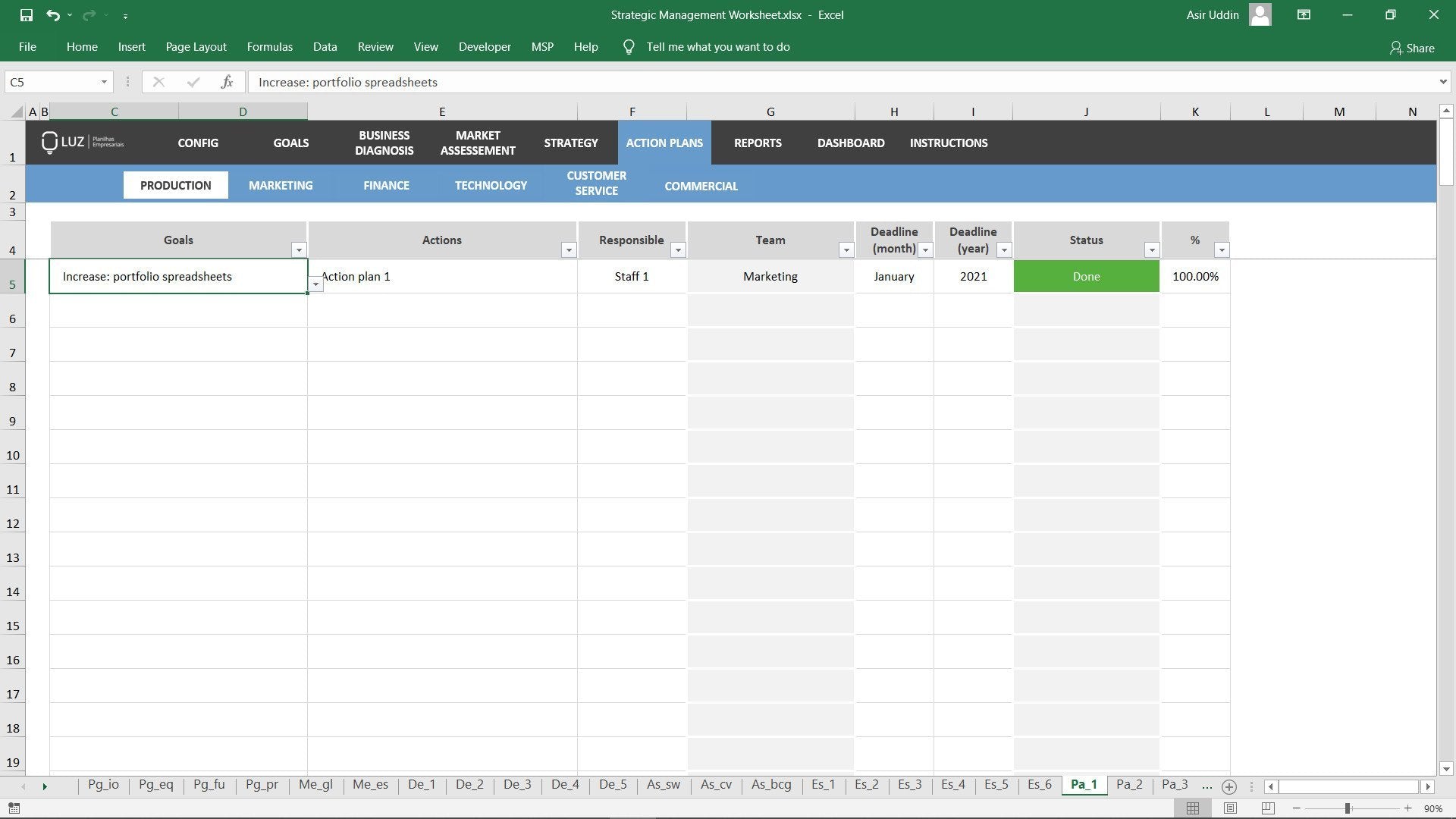Click the Pa_2 sheet tab
Image resolution: width=1456 pixels, height=819 pixels.
click(x=1129, y=786)
